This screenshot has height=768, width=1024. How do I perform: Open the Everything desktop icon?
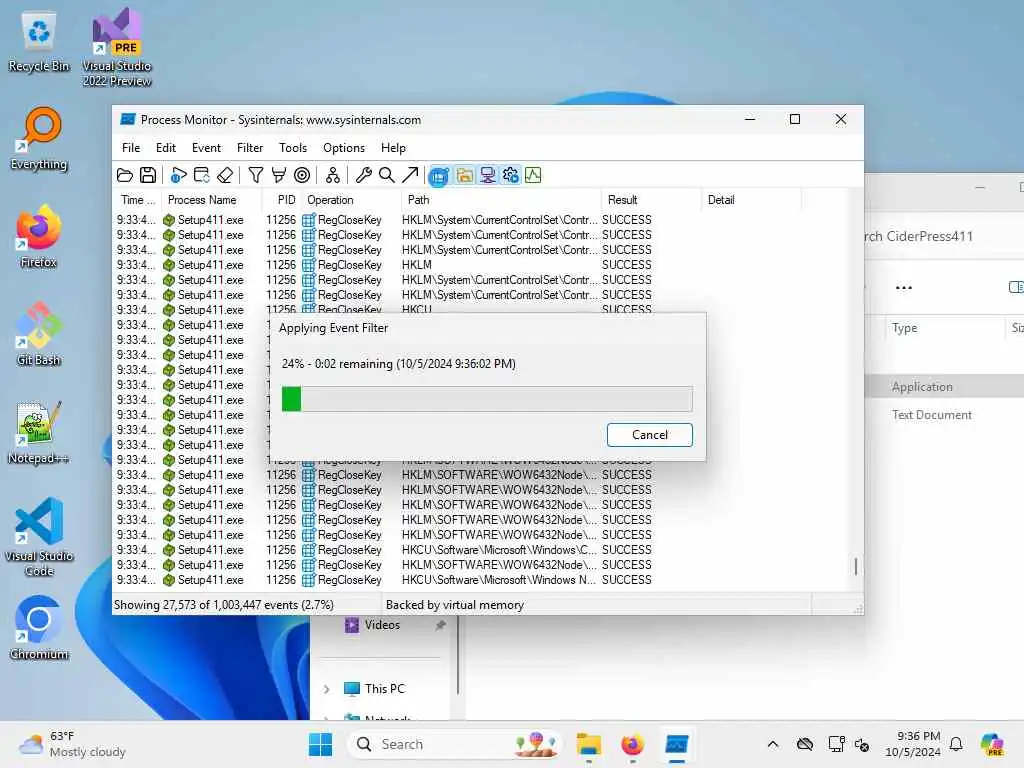[39, 139]
